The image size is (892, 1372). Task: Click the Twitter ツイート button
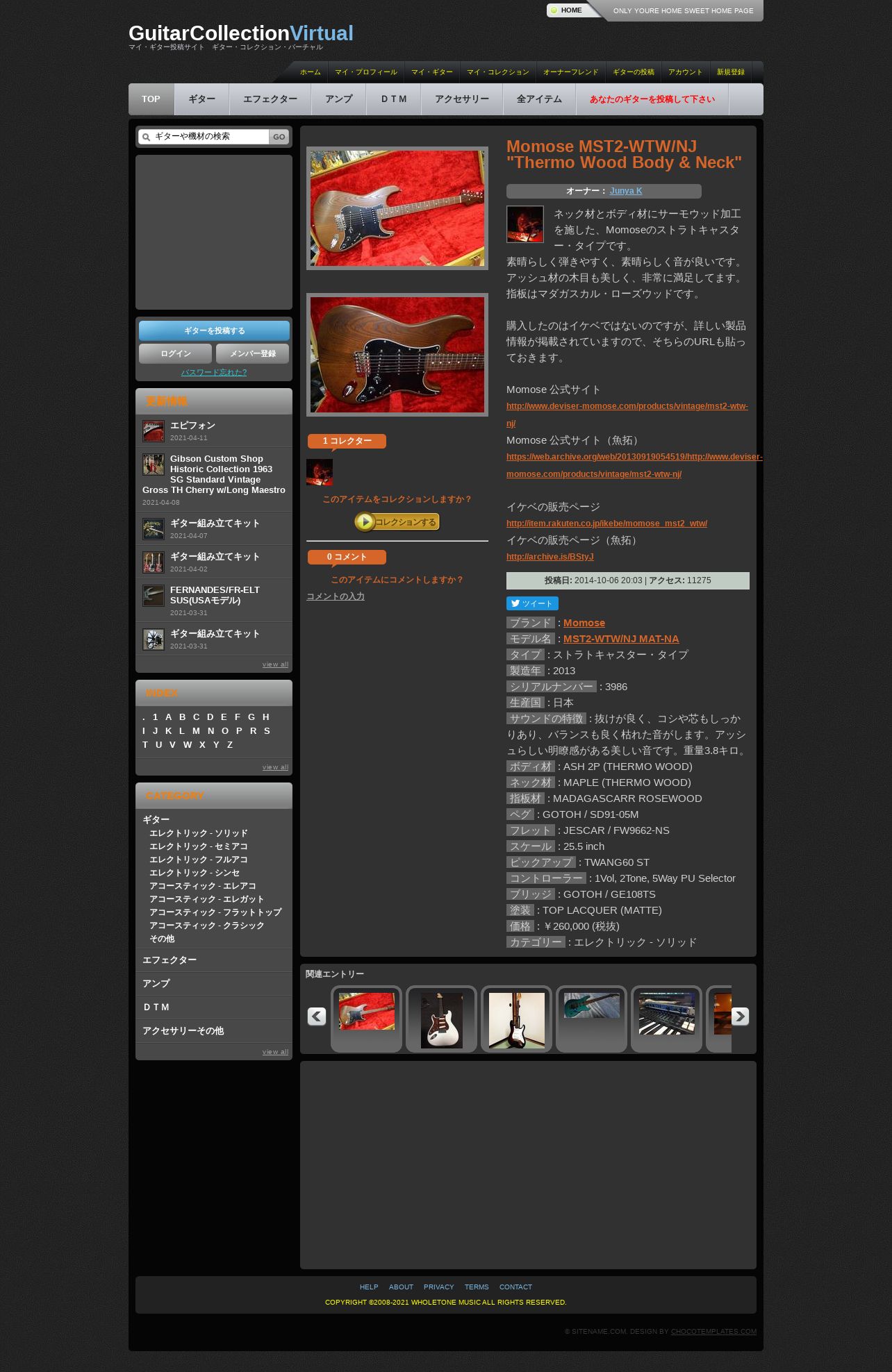532,603
